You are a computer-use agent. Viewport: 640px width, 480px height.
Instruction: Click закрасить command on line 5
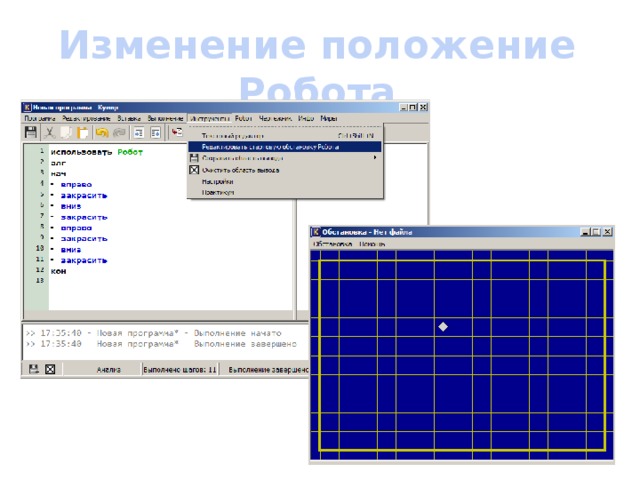tap(84, 196)
